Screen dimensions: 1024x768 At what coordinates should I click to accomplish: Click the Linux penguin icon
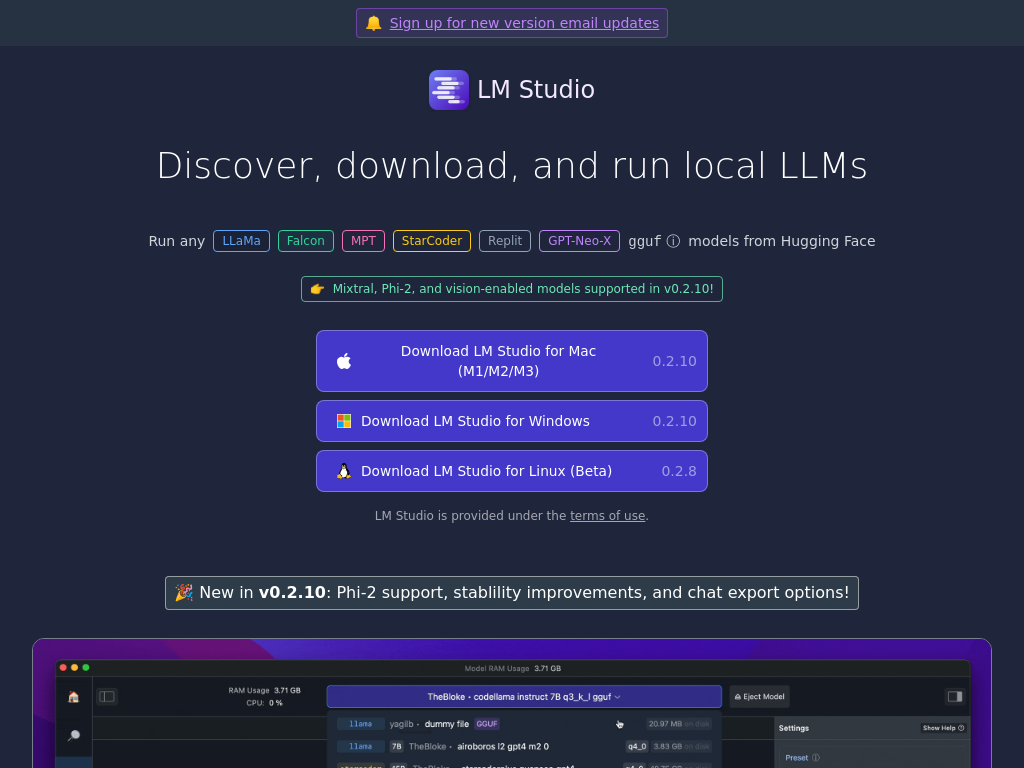(344, 471)
